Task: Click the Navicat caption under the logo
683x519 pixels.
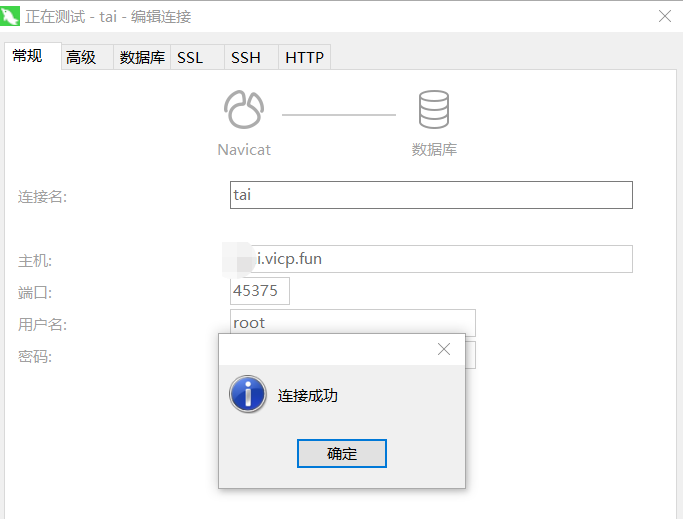Action: [x=244, y=150]
